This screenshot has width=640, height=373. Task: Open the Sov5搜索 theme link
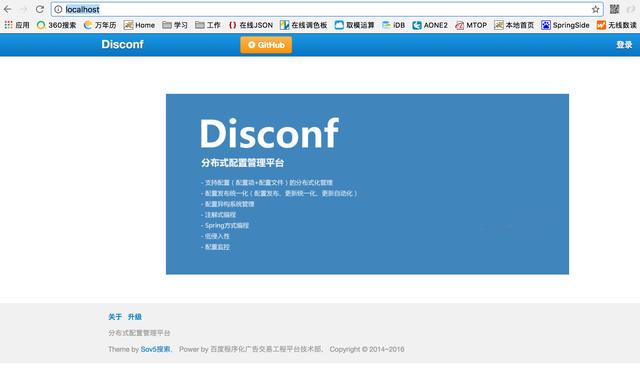[155, 349]
